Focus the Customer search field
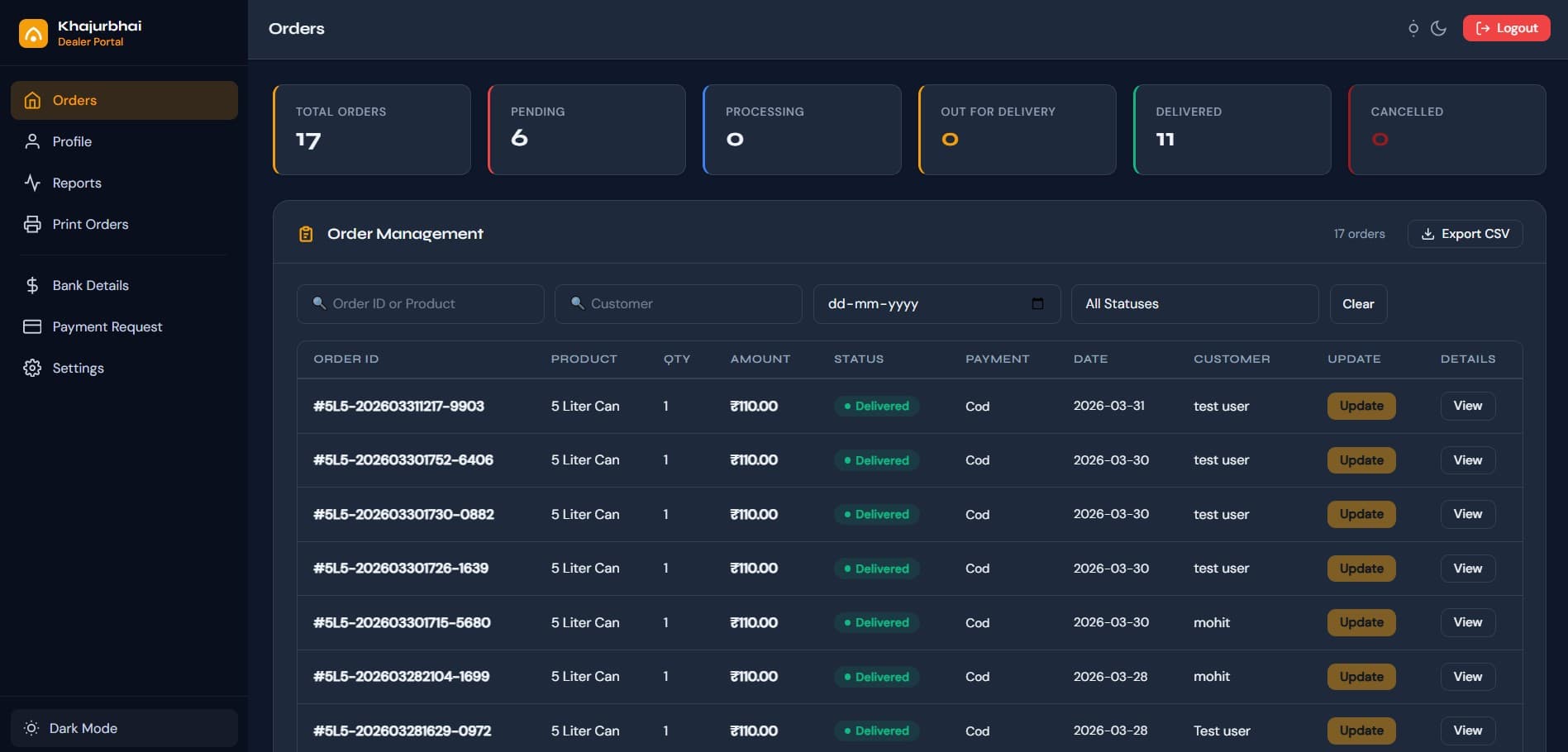Screen dimensions: 1568x752 click(x=678, y=304)
